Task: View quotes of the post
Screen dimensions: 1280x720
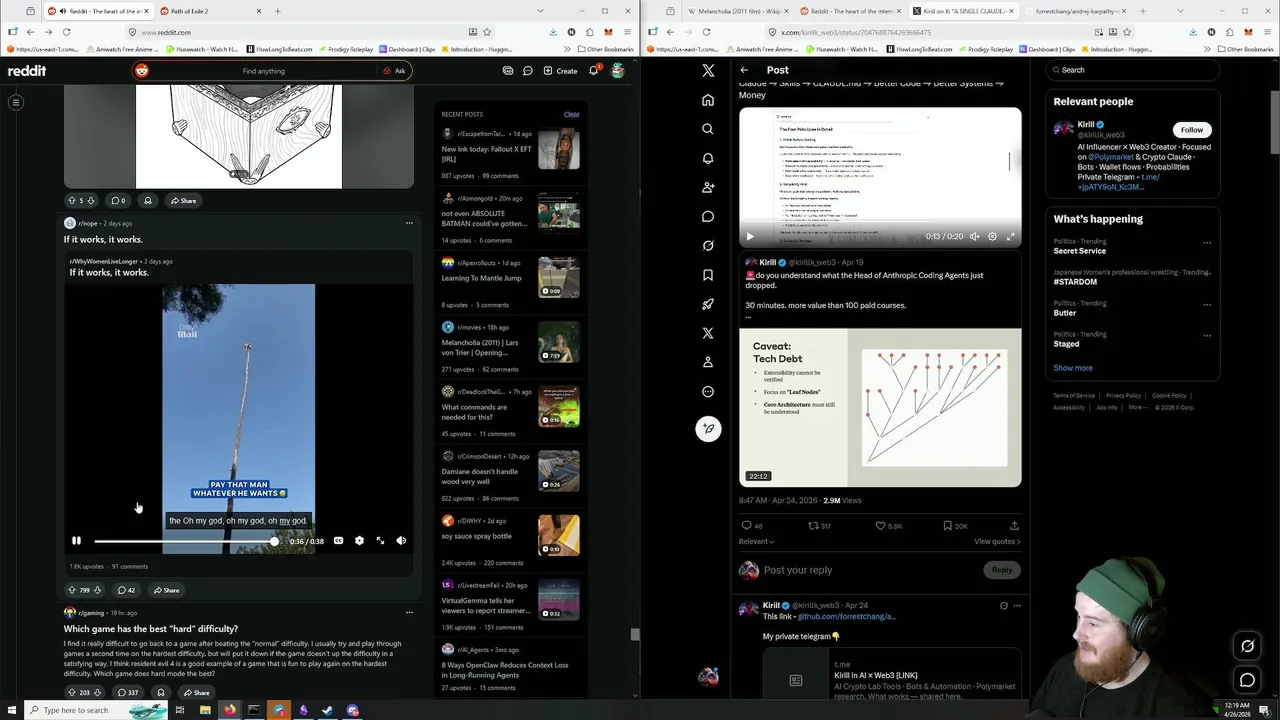Action: coord(997,541)
